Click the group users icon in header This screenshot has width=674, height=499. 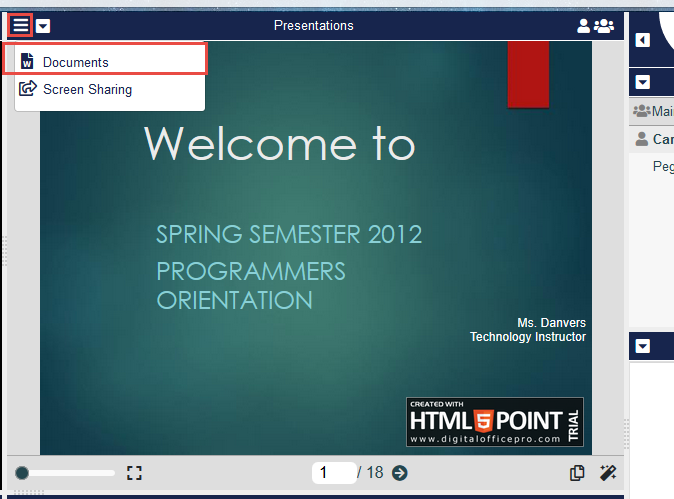tap(604, 26)
